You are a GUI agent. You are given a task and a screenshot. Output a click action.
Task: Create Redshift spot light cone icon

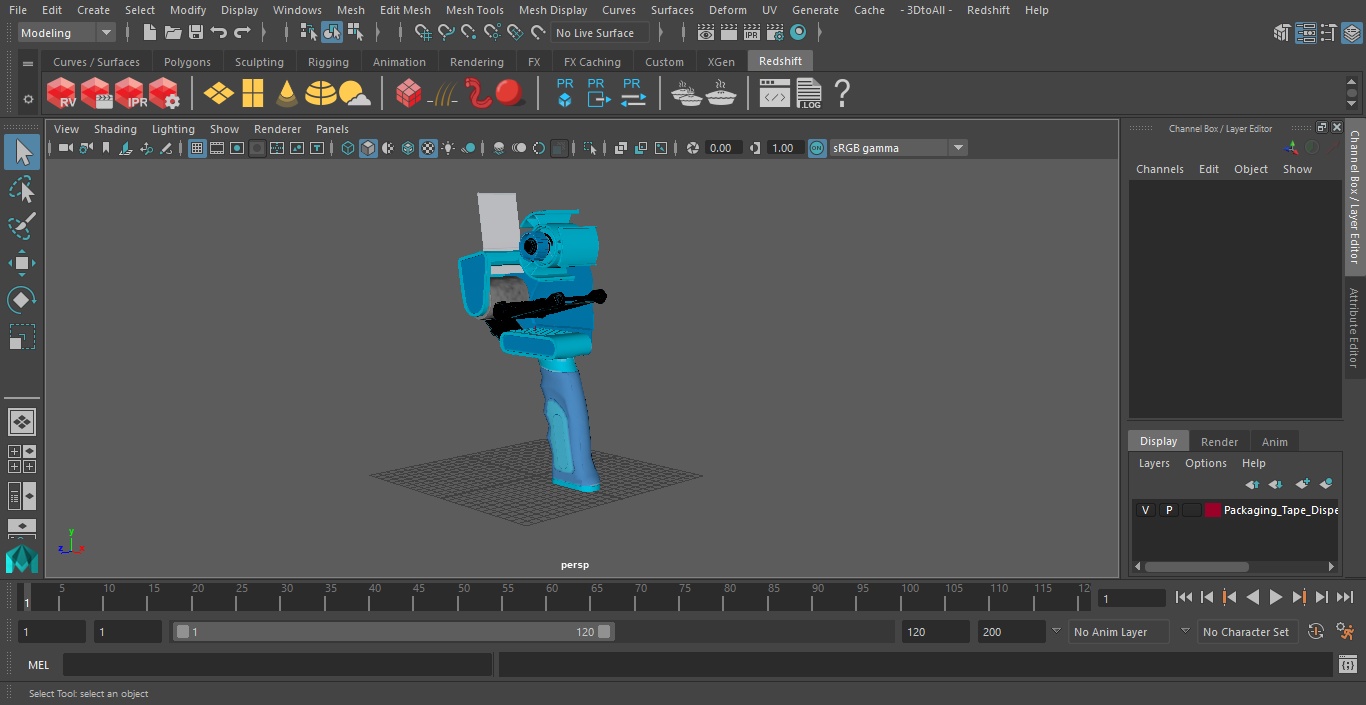coord(287,94)
